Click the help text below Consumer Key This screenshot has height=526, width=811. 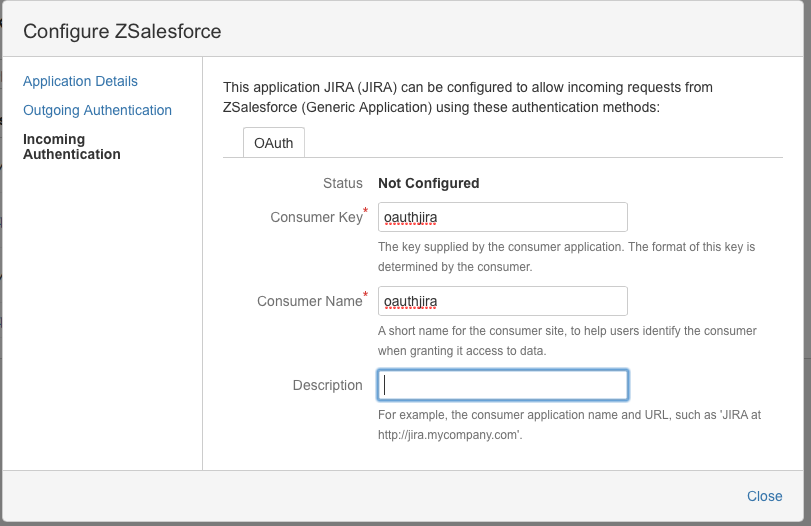566,257
